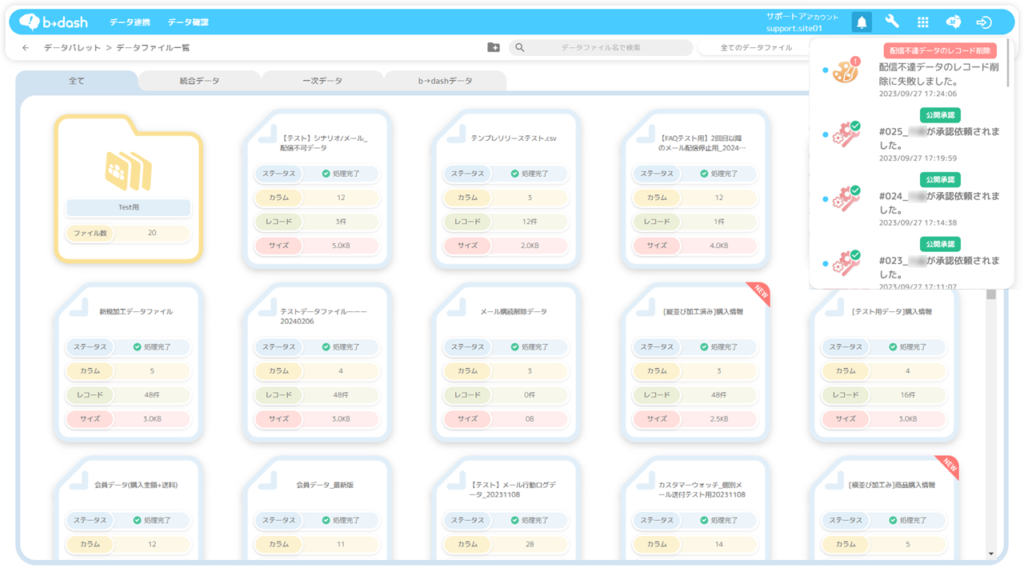Viewport: 1024px width, 576px height.
Task: Open the #024 approval request notification message
Action: [x=939, y=203]
